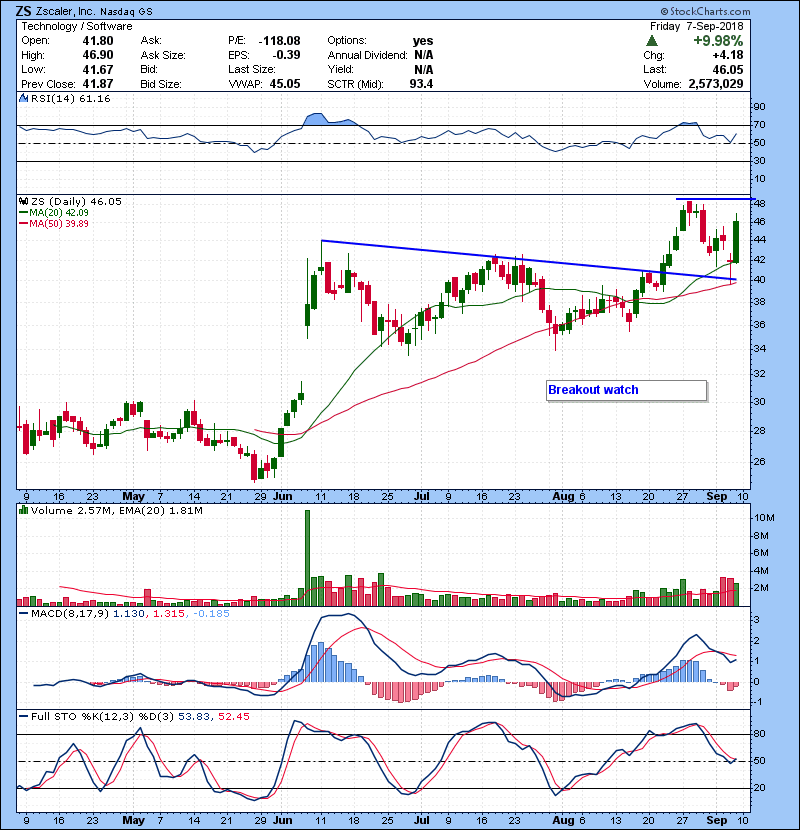Viewport: 800px width, 830px height.
Task: Click the Prev Close value 41.87
Action: pos(98,84)
